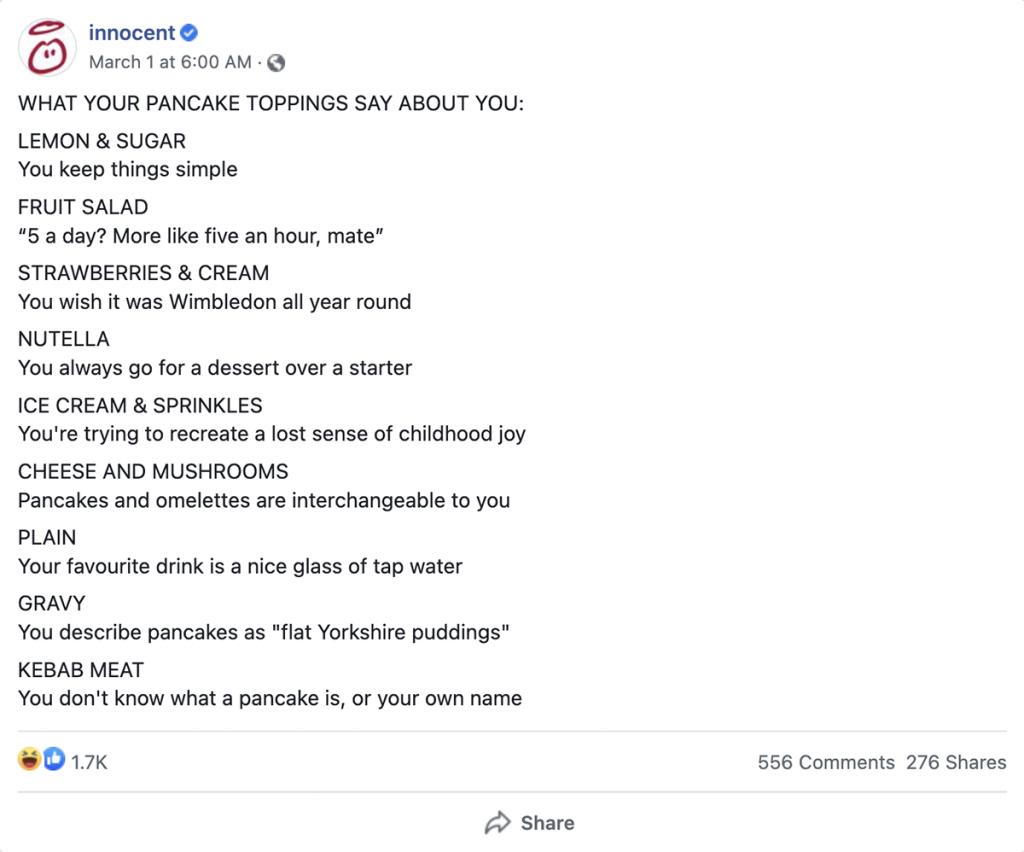Open the 556 Comments link
1024x852 pixels.
click(826, 762)
